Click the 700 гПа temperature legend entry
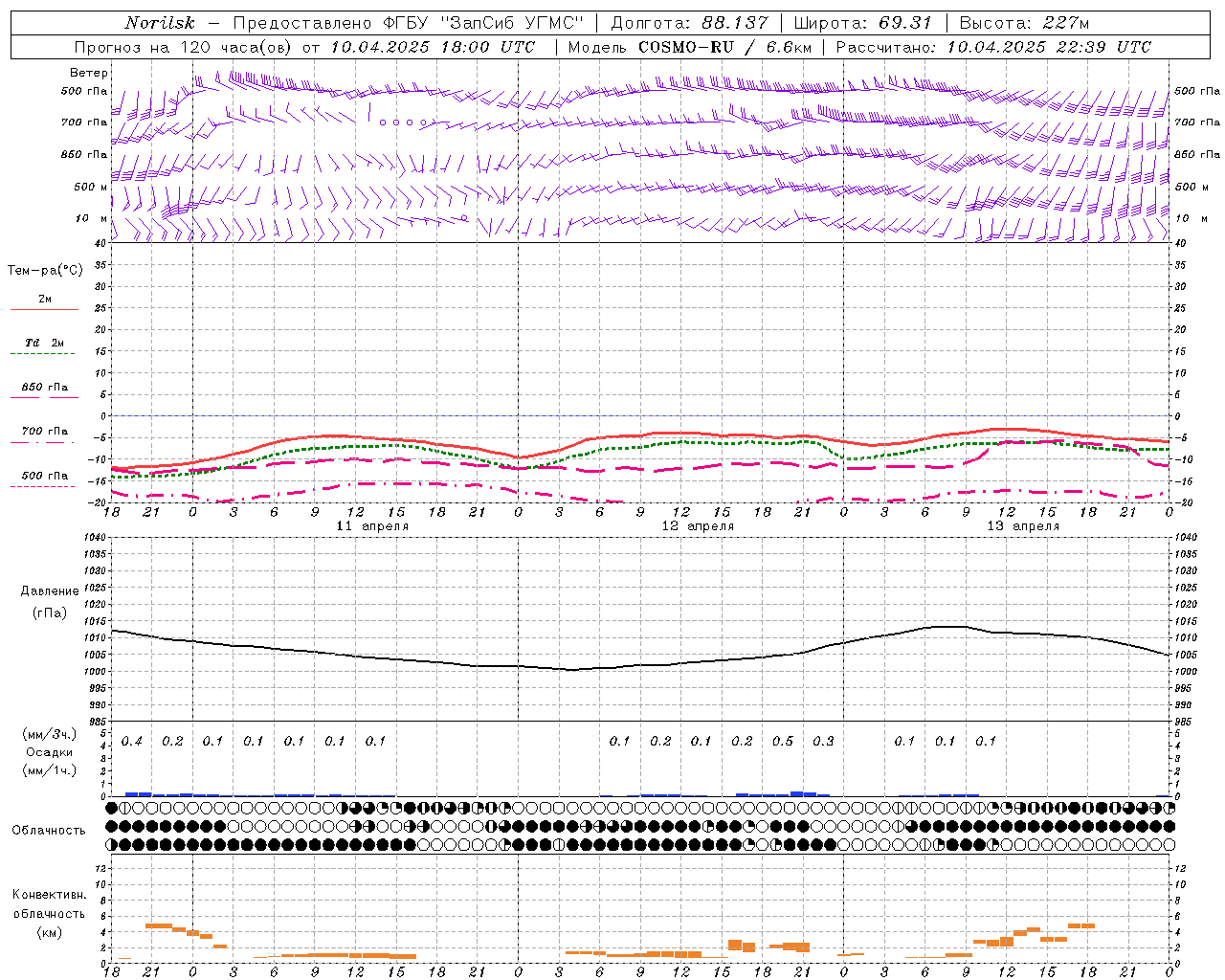This screenshot has width=1225, height=980. coord(45,432)
